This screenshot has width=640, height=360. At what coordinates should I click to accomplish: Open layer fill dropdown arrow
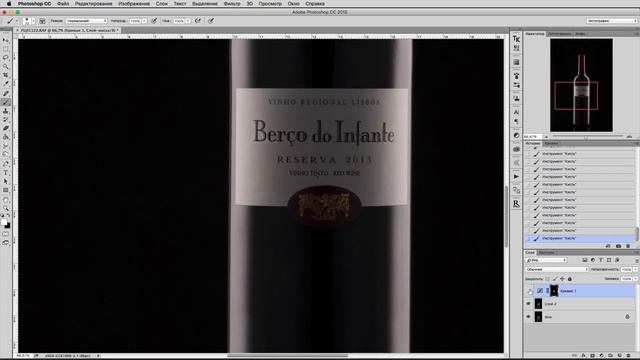point(636,279)
